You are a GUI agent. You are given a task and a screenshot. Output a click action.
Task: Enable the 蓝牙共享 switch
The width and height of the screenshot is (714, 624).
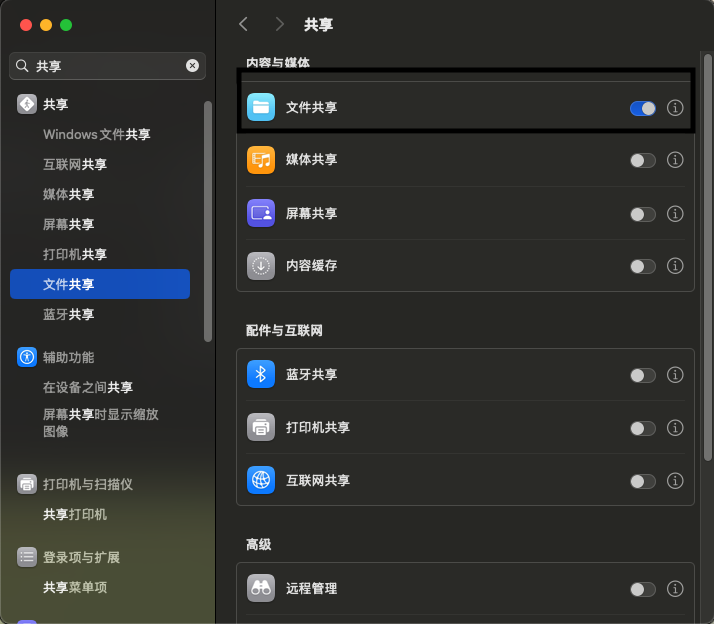(x=643, y=375)
